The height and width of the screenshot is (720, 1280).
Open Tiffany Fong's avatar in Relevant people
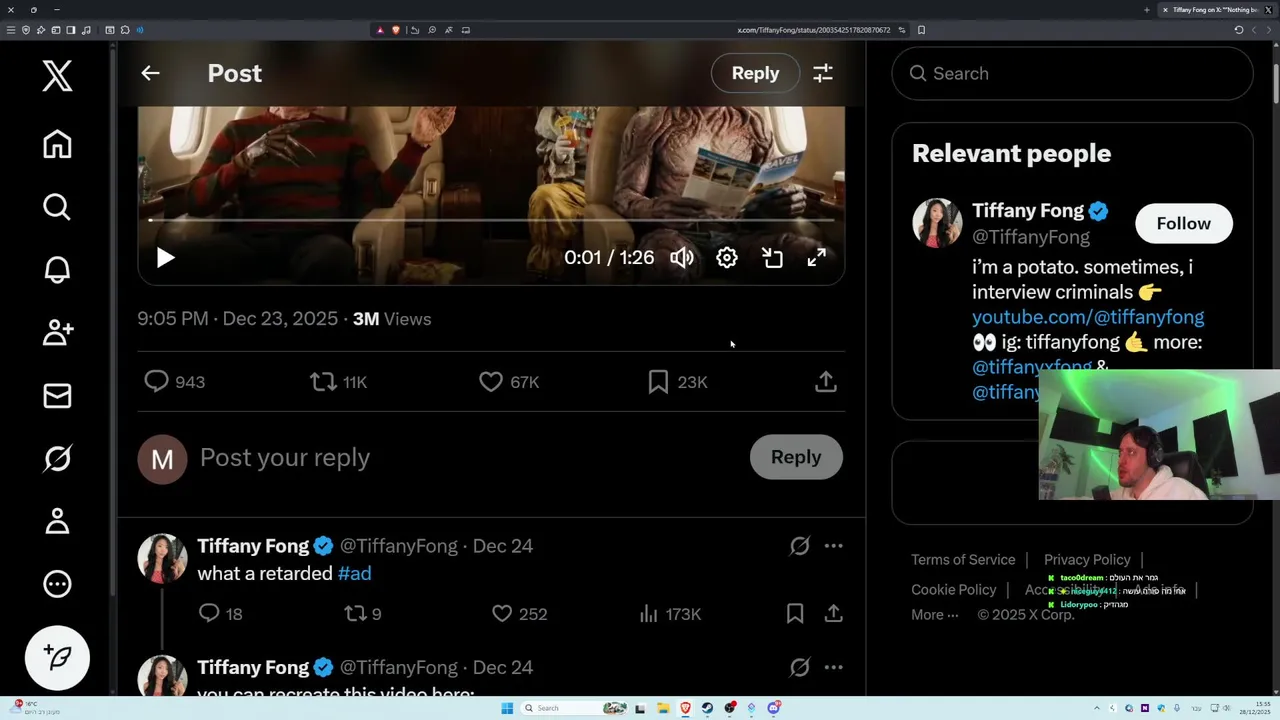pos(937,222)
